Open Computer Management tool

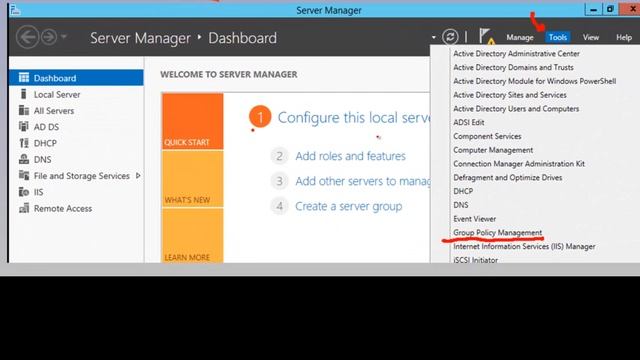[493, 150]
